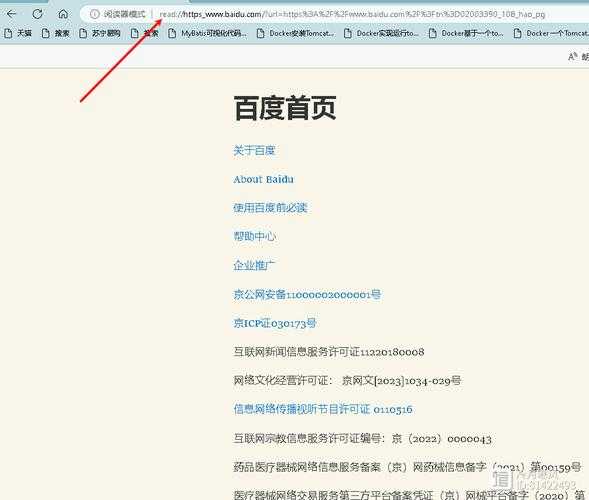Open the 京ICP证030173号 link
The image size is (589, 500).
pyautogui.click(x=275, y=323)
